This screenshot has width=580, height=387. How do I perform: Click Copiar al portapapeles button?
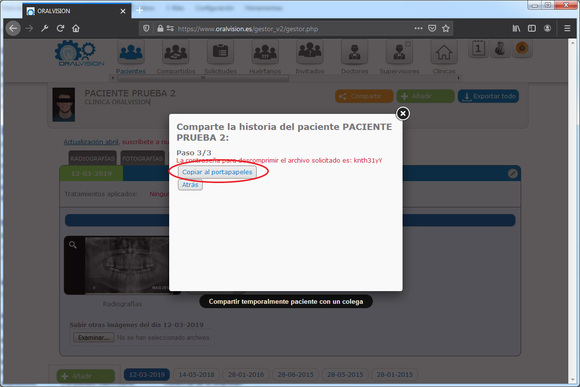[217, 172]
